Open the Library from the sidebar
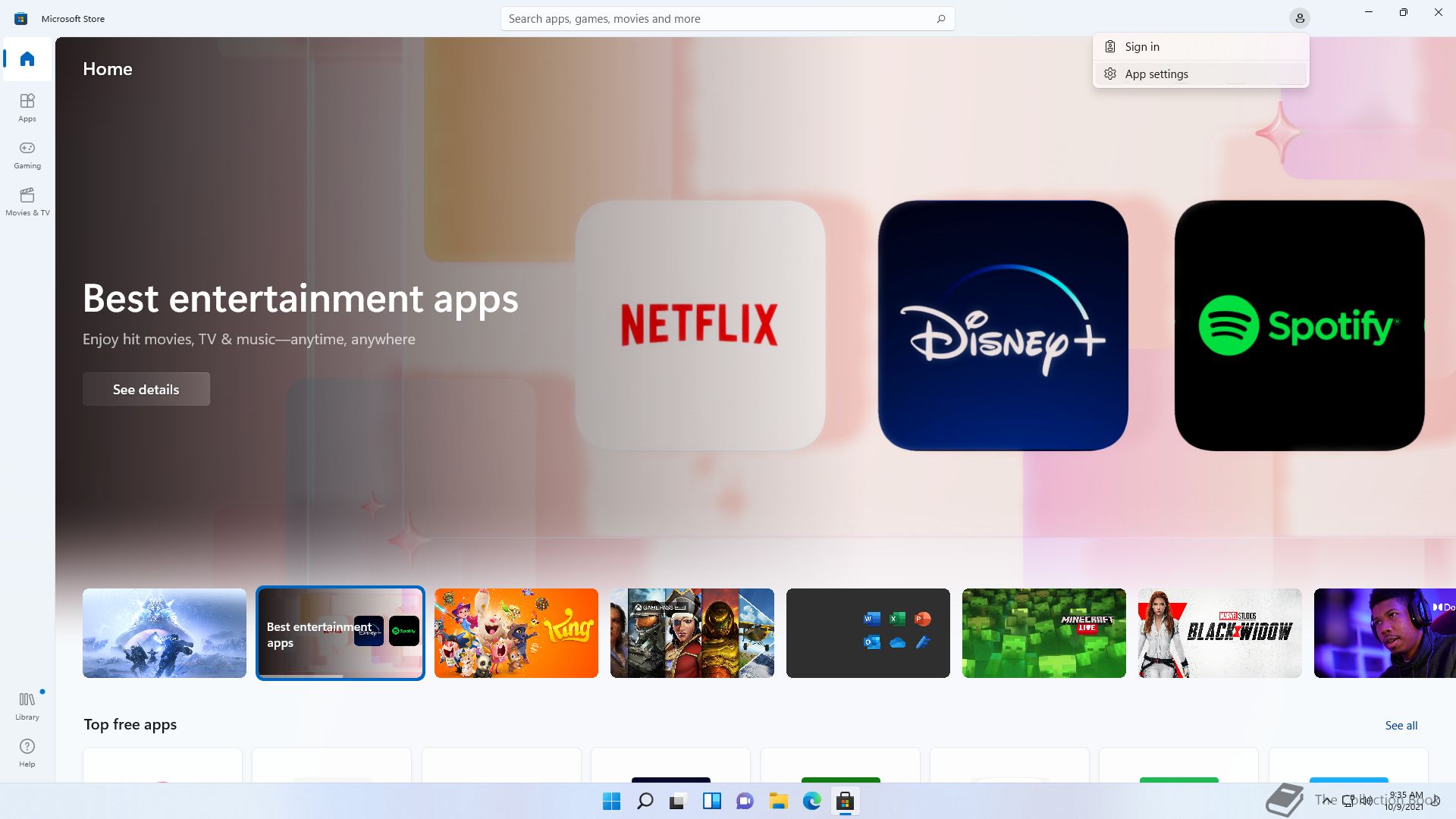 [x=27, y=705]
